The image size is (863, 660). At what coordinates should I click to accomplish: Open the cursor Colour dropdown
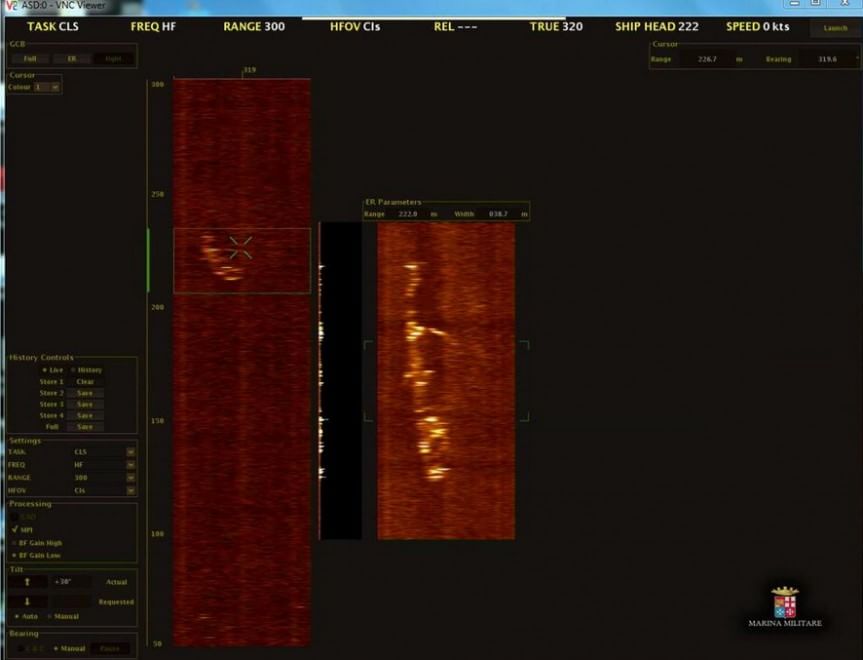(x=54, y=88)
